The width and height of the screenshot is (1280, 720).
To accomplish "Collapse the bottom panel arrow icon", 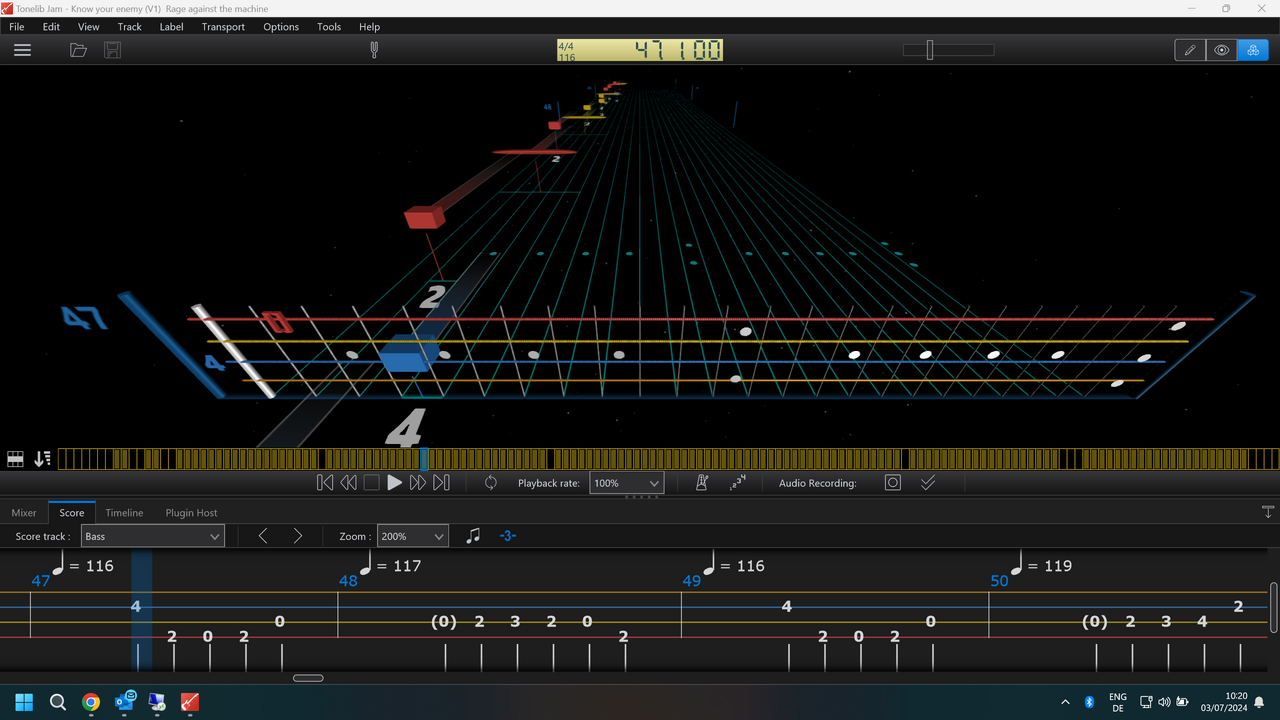I will 1268,512.
